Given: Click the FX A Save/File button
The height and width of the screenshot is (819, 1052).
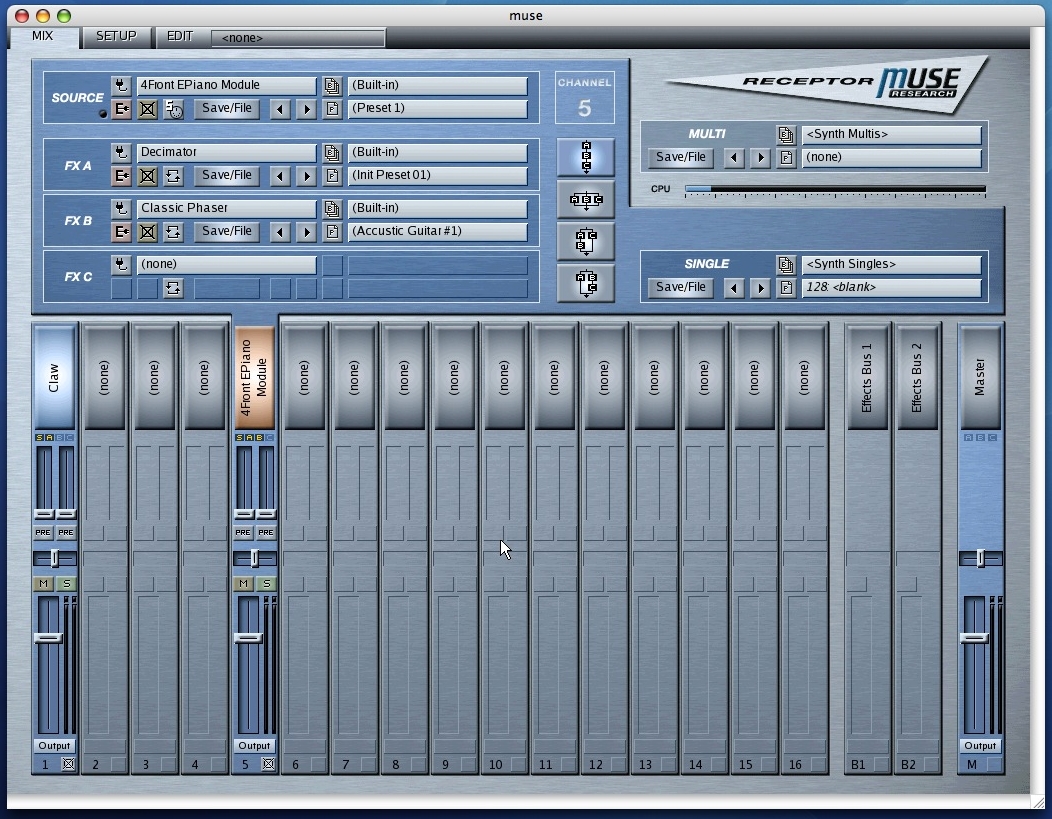Looking at the screenshot, I should click(x=227, y=176).
